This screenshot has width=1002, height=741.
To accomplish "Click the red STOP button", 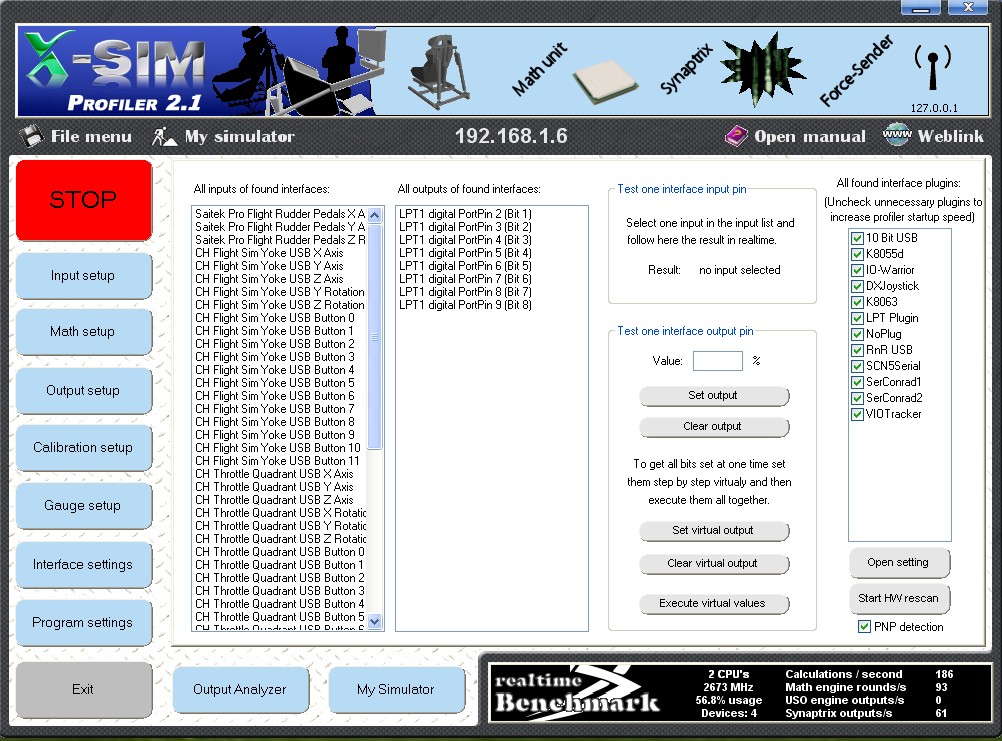I will tap(84, 200).
